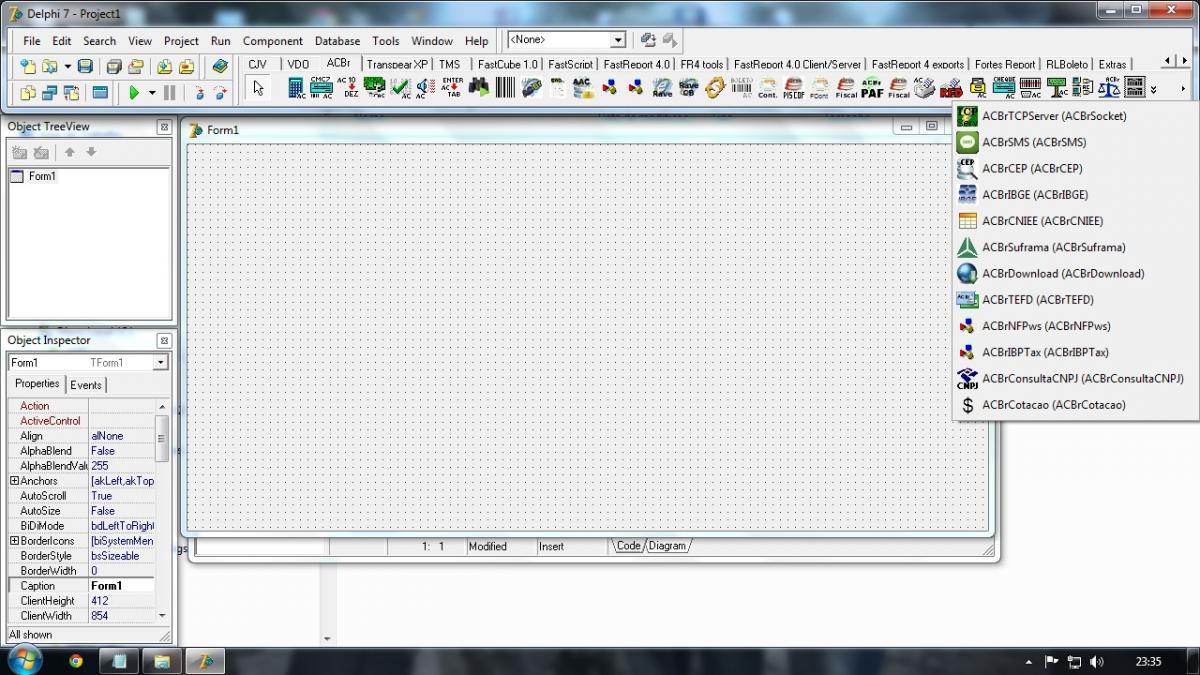Open the Events tab in Object Inspector

click(85, 385)
